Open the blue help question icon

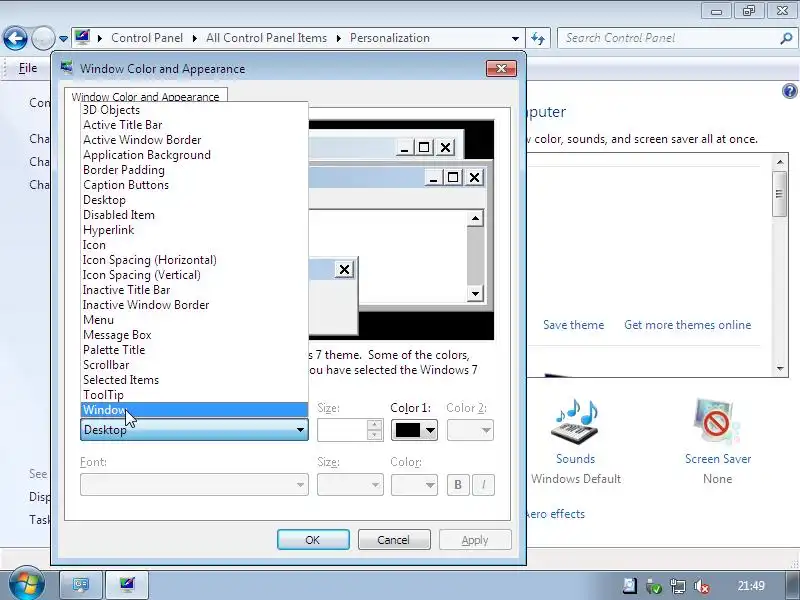click(x=789, y=91)
